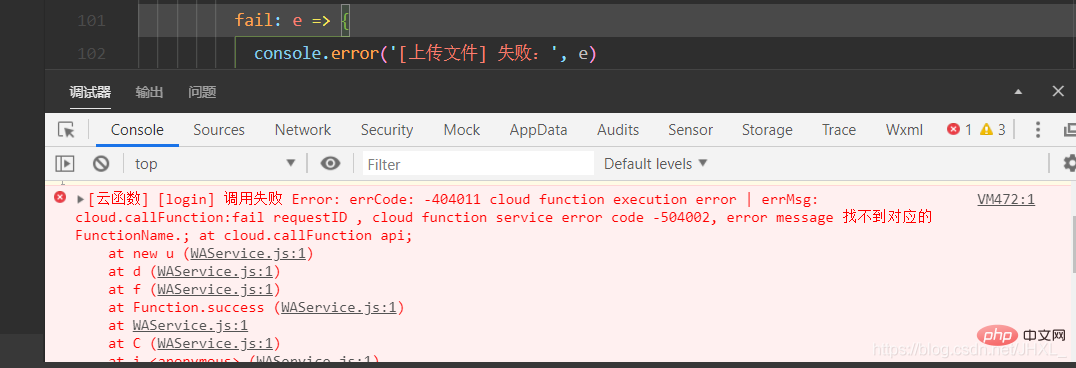Collapse debugger panel with up arrow
This screenshot has height=368, width=1076.
pyautogui.click(x=1018, y=92)
